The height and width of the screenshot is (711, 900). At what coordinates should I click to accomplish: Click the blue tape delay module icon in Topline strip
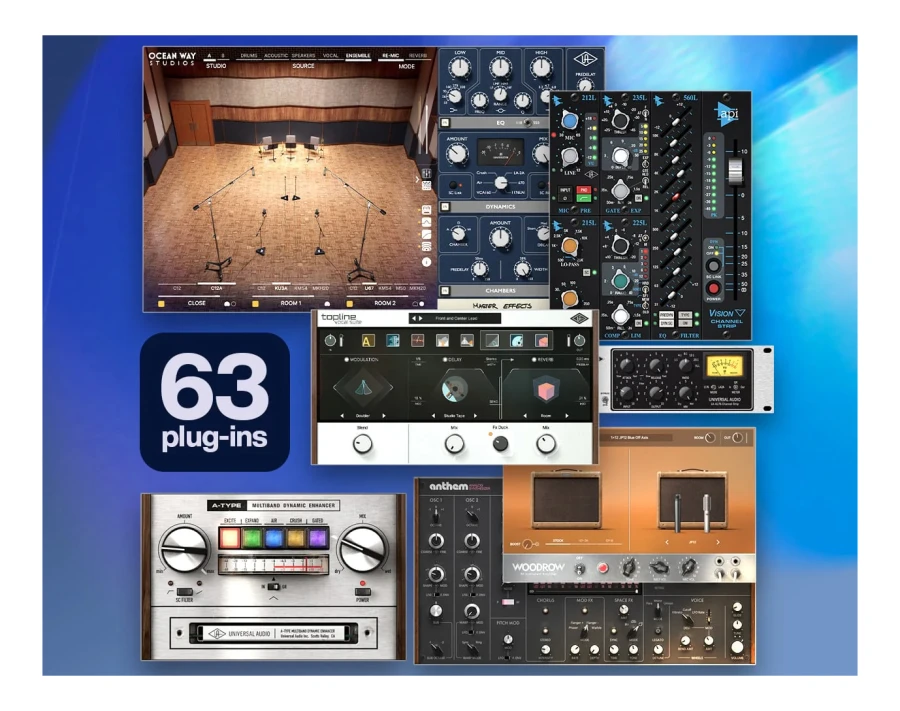point(517,341)
